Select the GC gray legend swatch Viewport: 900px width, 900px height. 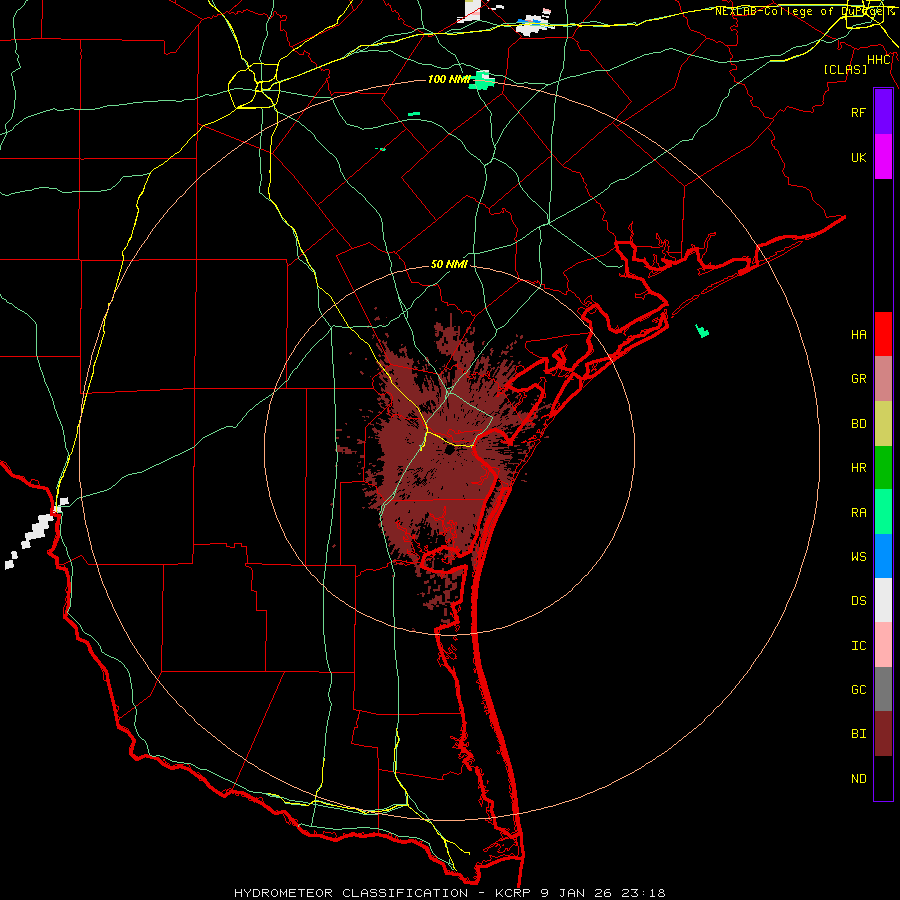point(883,689)
